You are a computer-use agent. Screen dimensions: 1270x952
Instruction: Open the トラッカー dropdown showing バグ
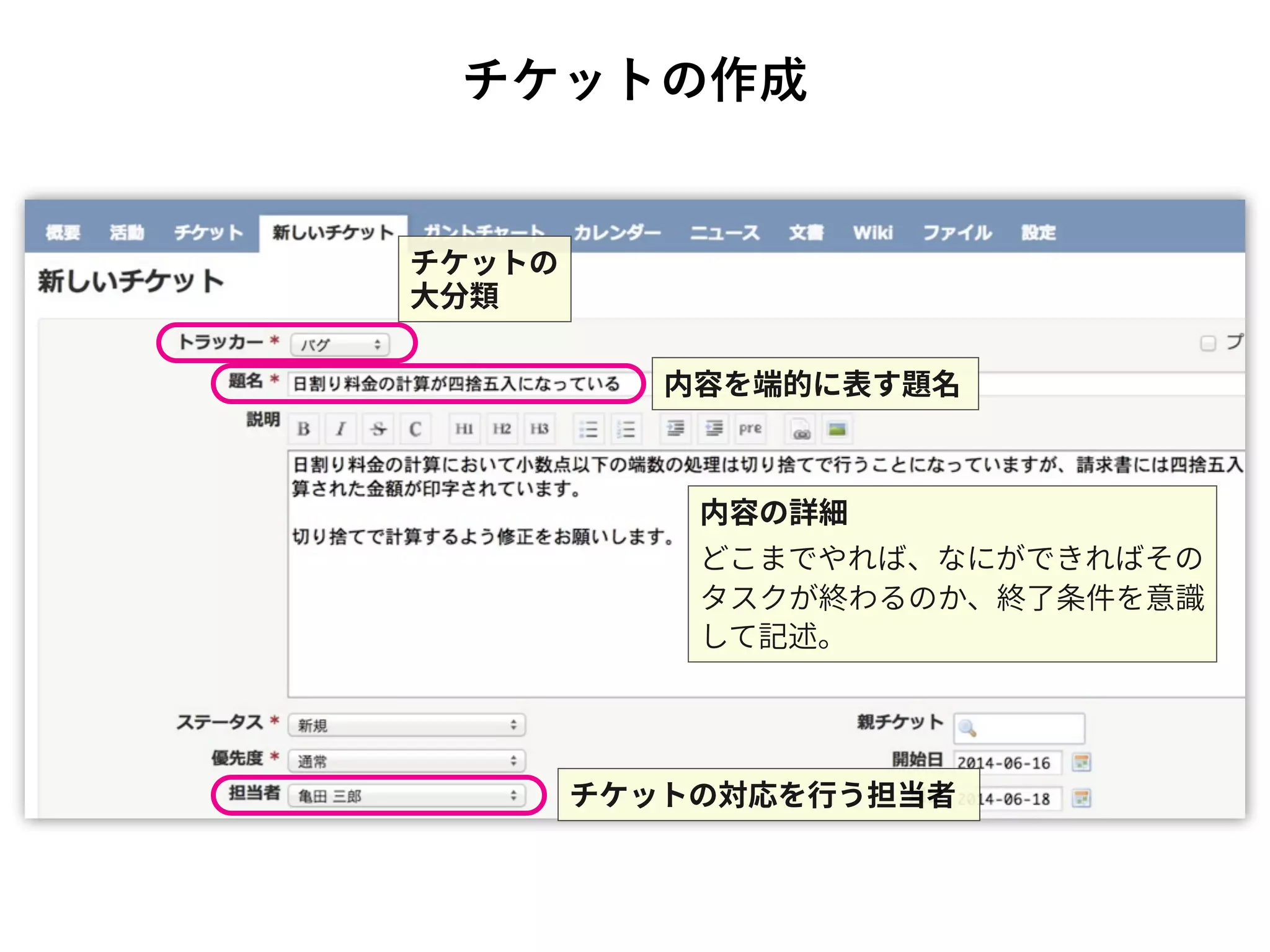[340, 345]
